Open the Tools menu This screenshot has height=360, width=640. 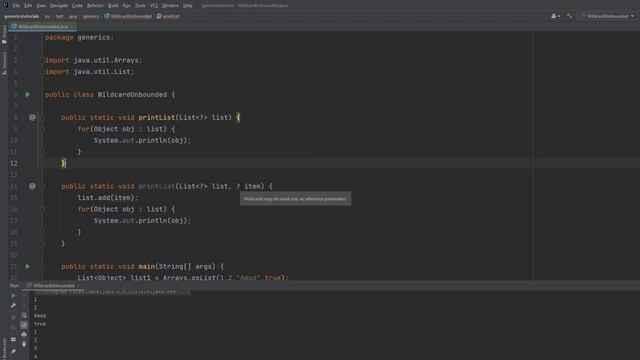tap(140, 6)
